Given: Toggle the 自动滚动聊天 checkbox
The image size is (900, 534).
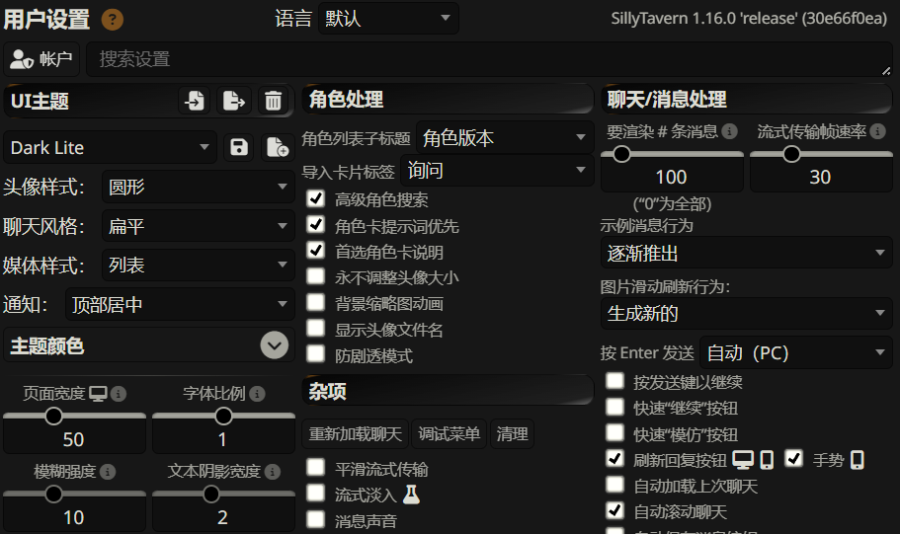Looking at the screenshot, I should [616, 511].
